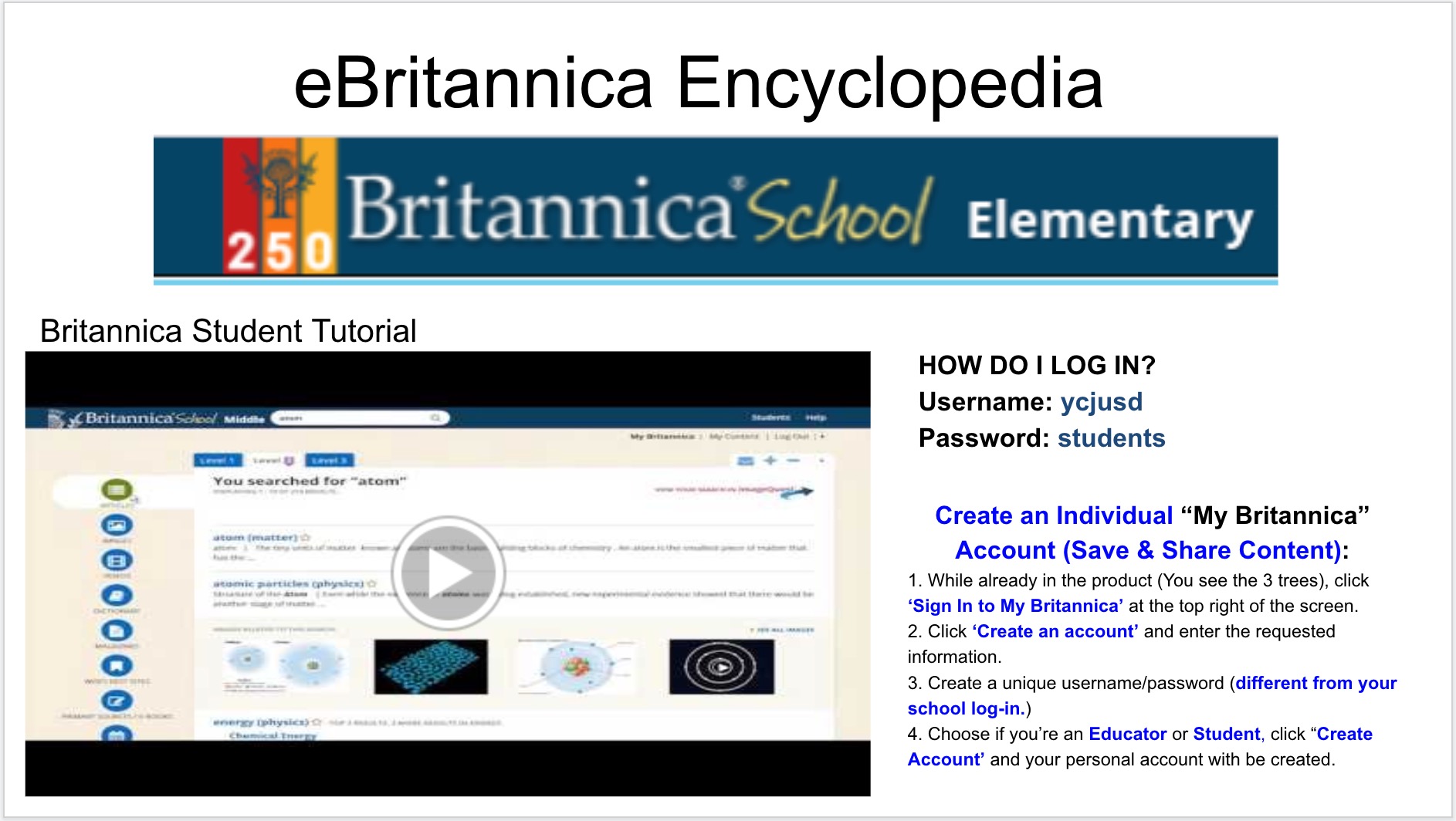This screenshot has width=1456, height=821.
Task: Open the atom nucleus diagram thumbnail
Action: click(577, 666)
